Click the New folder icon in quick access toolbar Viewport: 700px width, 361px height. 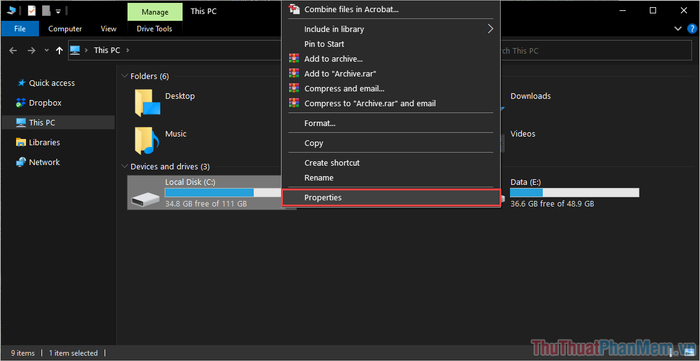pyautogui.click(x=46, y=10)
